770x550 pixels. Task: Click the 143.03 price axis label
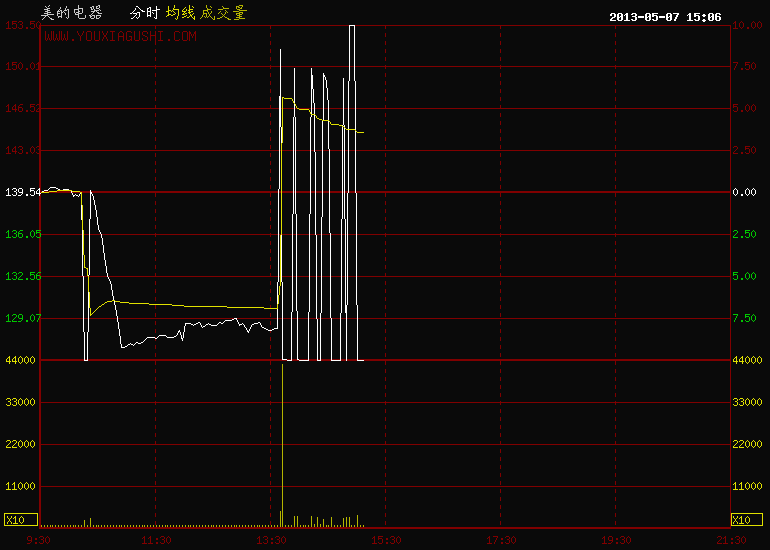[23, 150]
